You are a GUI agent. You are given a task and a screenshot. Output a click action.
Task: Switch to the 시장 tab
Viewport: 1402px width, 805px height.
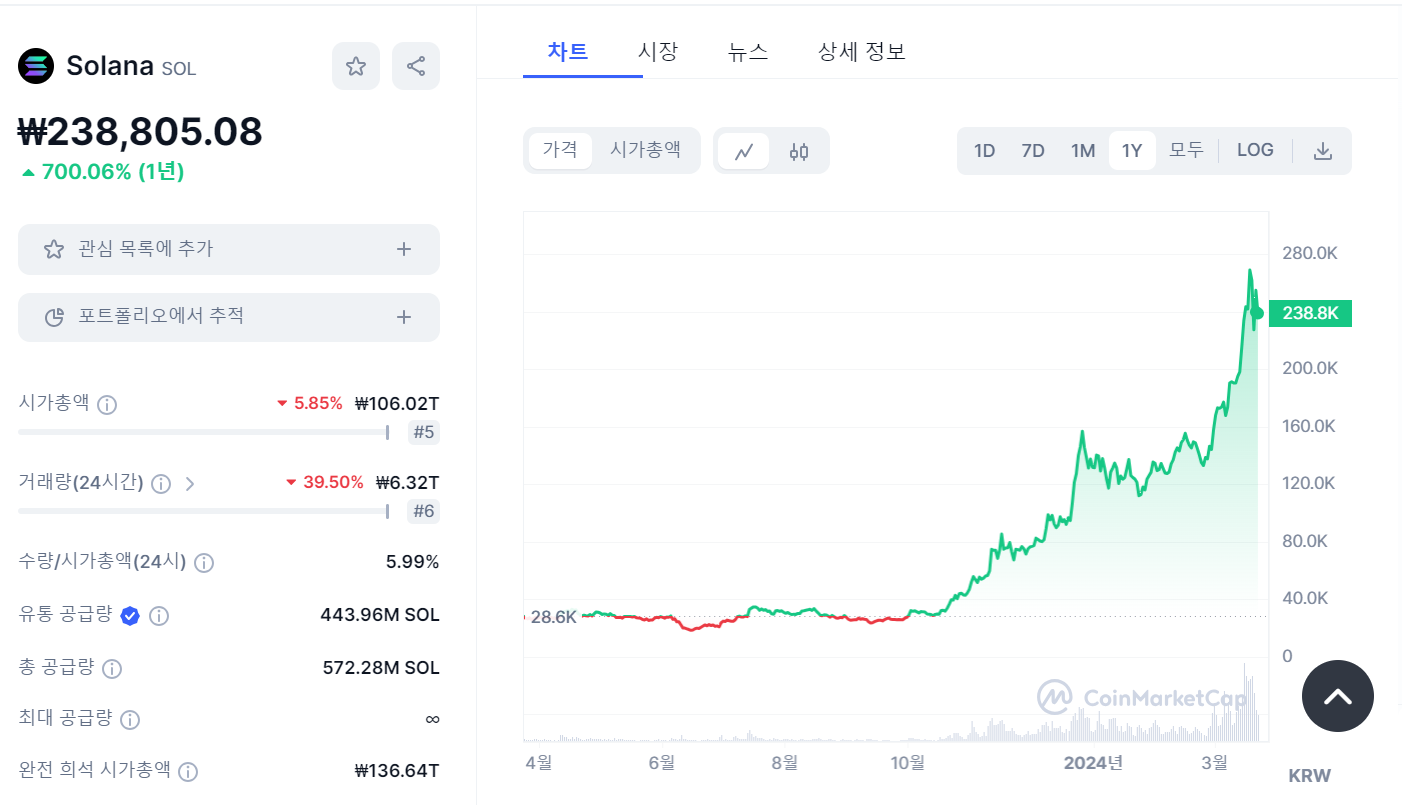[657, 51]
